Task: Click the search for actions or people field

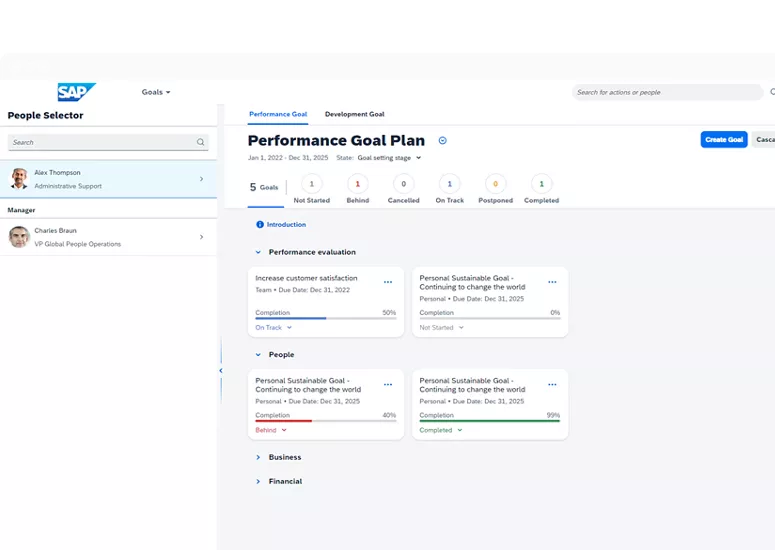Action: [x=665, y=92]
